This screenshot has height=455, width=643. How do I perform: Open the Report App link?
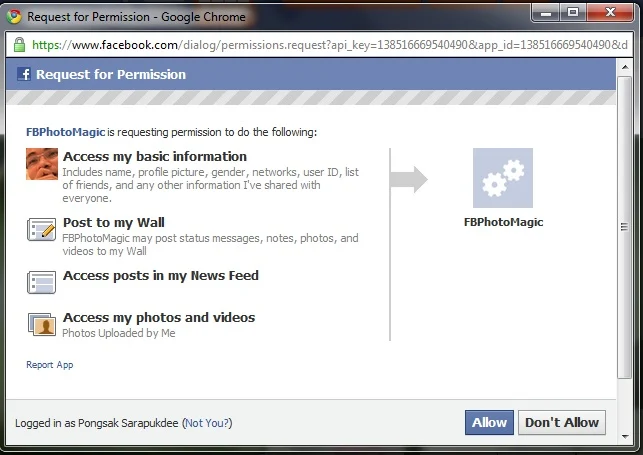click(x=50, y=365)
